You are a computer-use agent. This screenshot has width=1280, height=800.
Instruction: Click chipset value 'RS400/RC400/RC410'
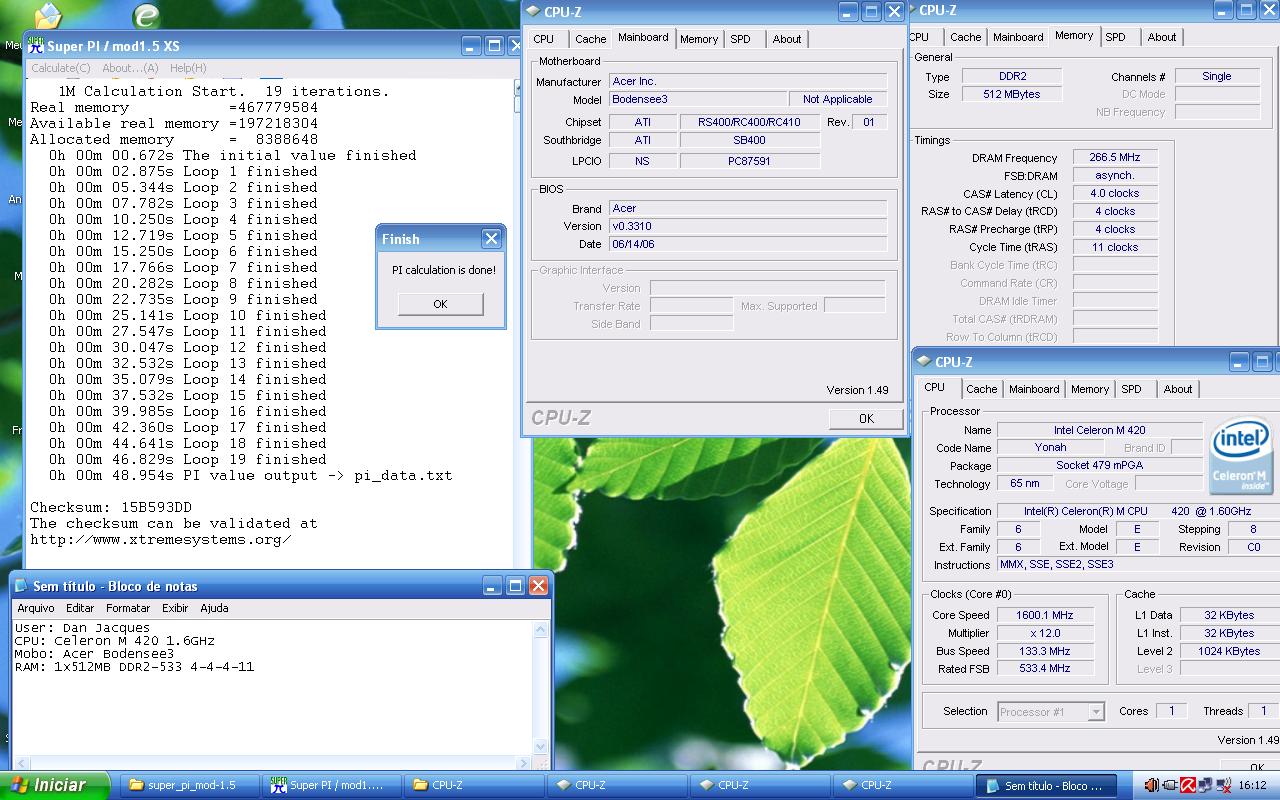click(x=749, y=122)
